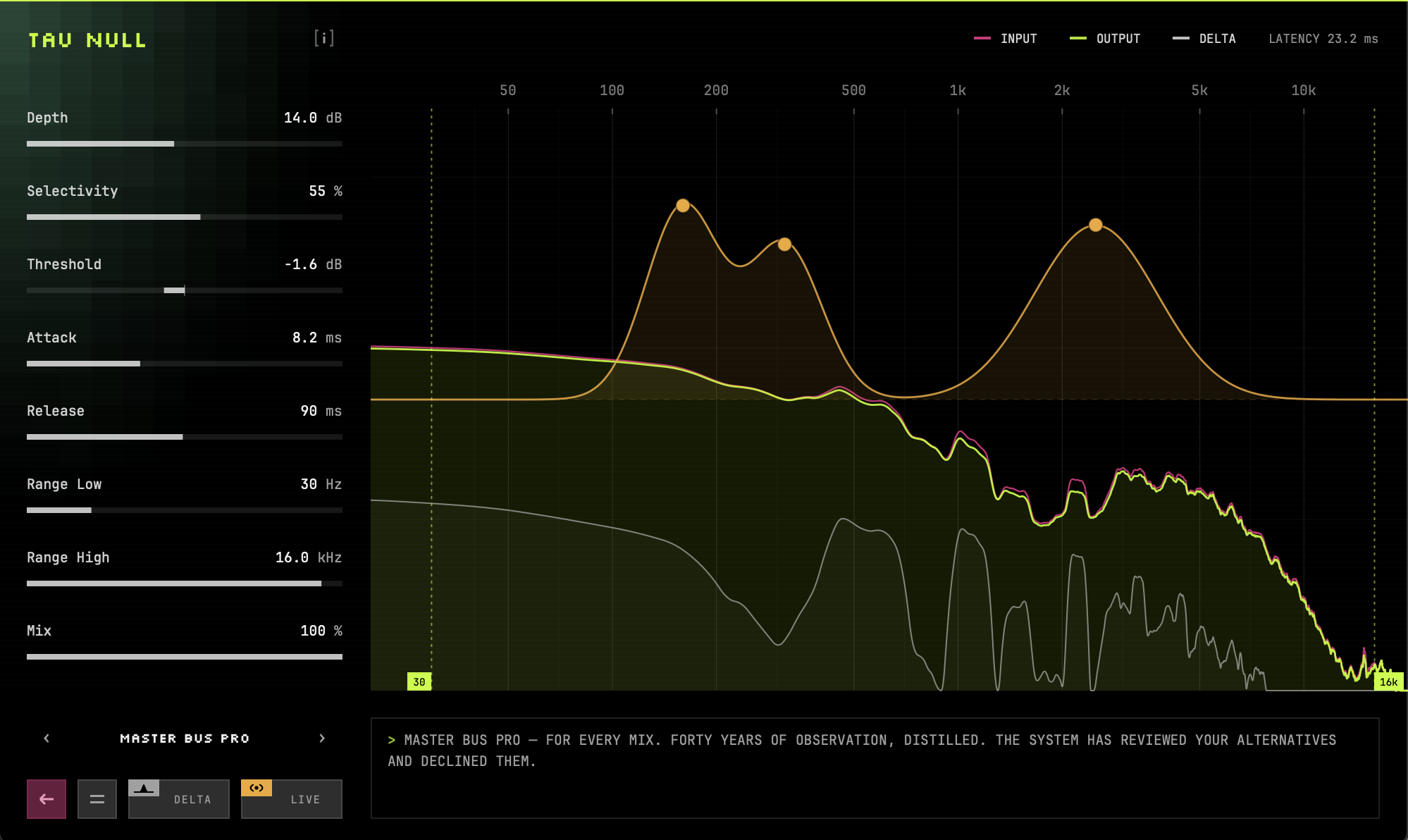Click the Selectivity value 55 %
Image resolution: width=1408 pixels, height=840 pixels.
click(326, 191)
